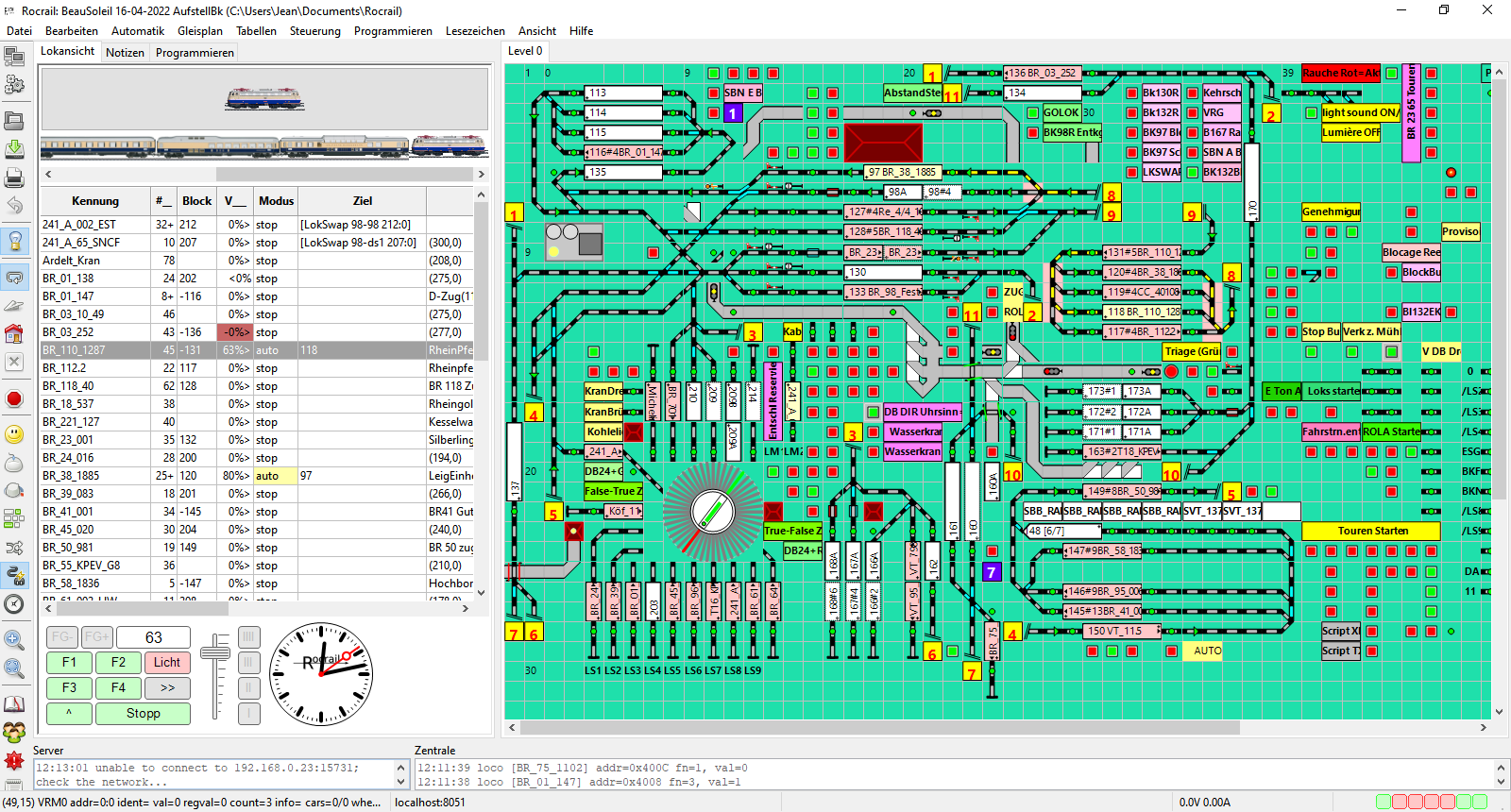The width and height of the screenshot is (1511, 812).
Task: Click loco image strip right arrow
Action: click(481, 174)
